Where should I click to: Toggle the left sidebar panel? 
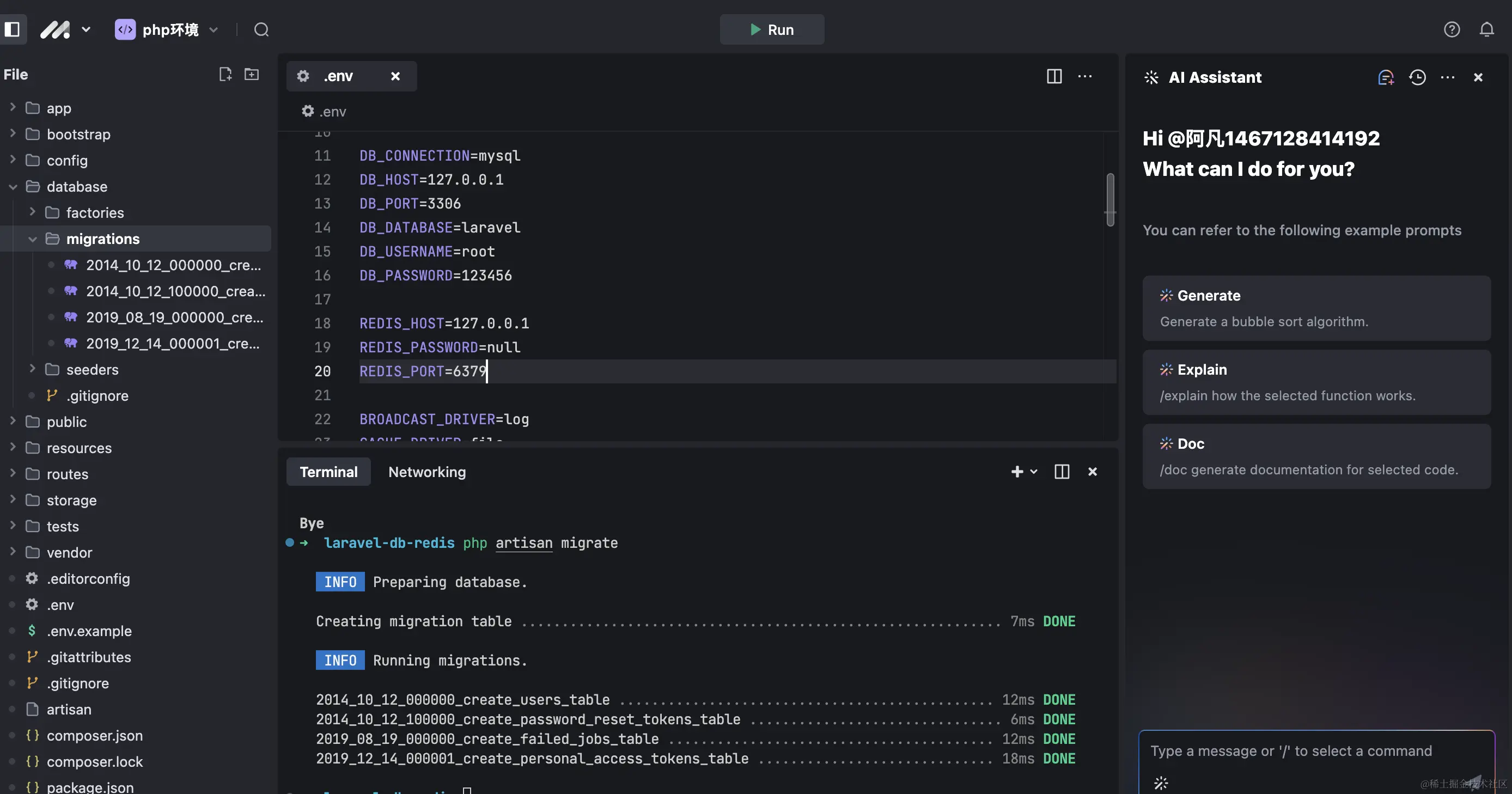pos(13,29)
